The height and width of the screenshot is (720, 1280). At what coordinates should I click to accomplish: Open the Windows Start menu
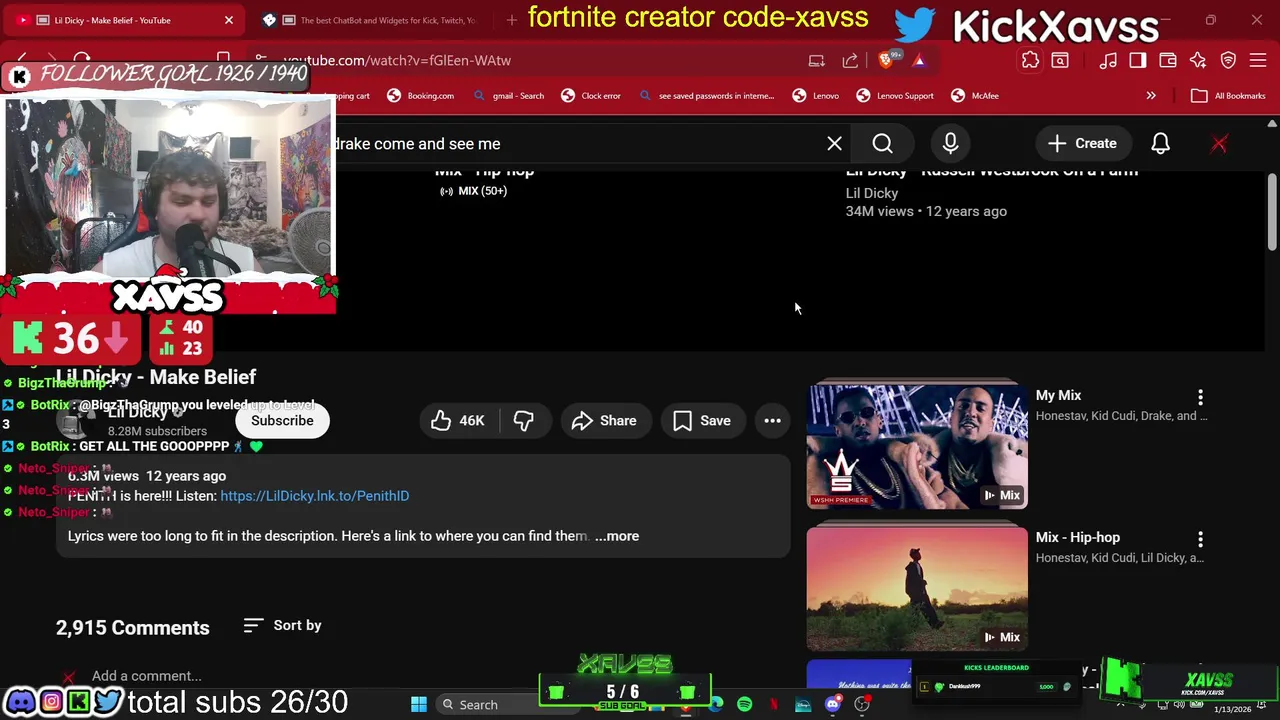[x=419, y=705]
